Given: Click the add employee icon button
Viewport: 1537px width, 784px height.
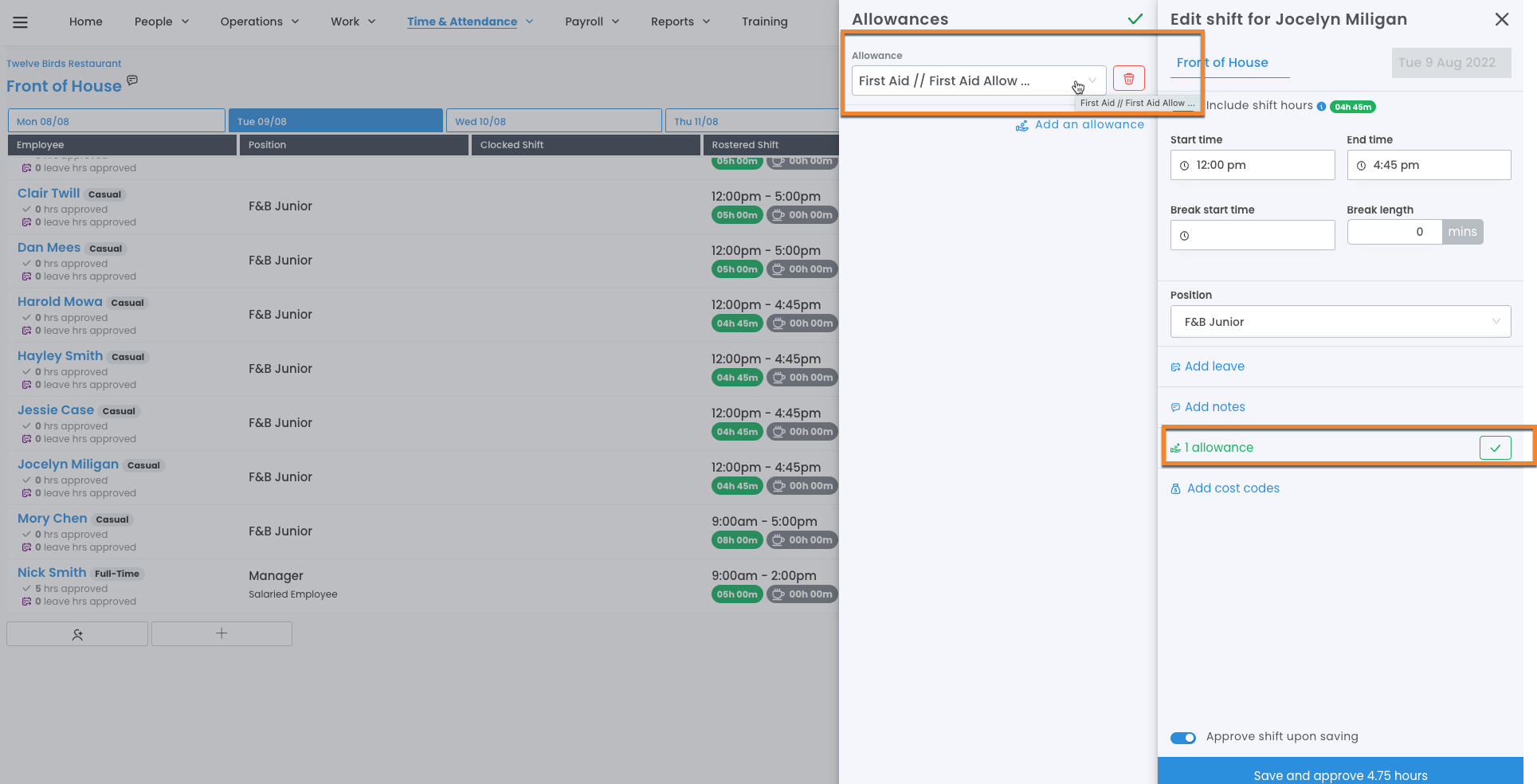Looking at the screenshot, I should (77, 634).
